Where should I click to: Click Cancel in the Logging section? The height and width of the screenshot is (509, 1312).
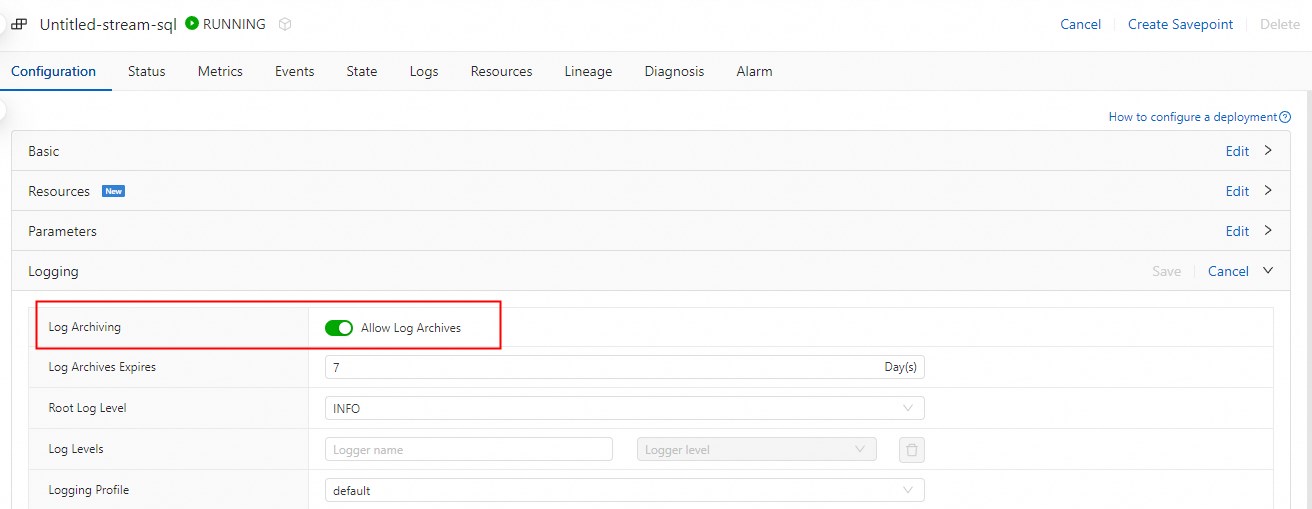pos(1228,271)
